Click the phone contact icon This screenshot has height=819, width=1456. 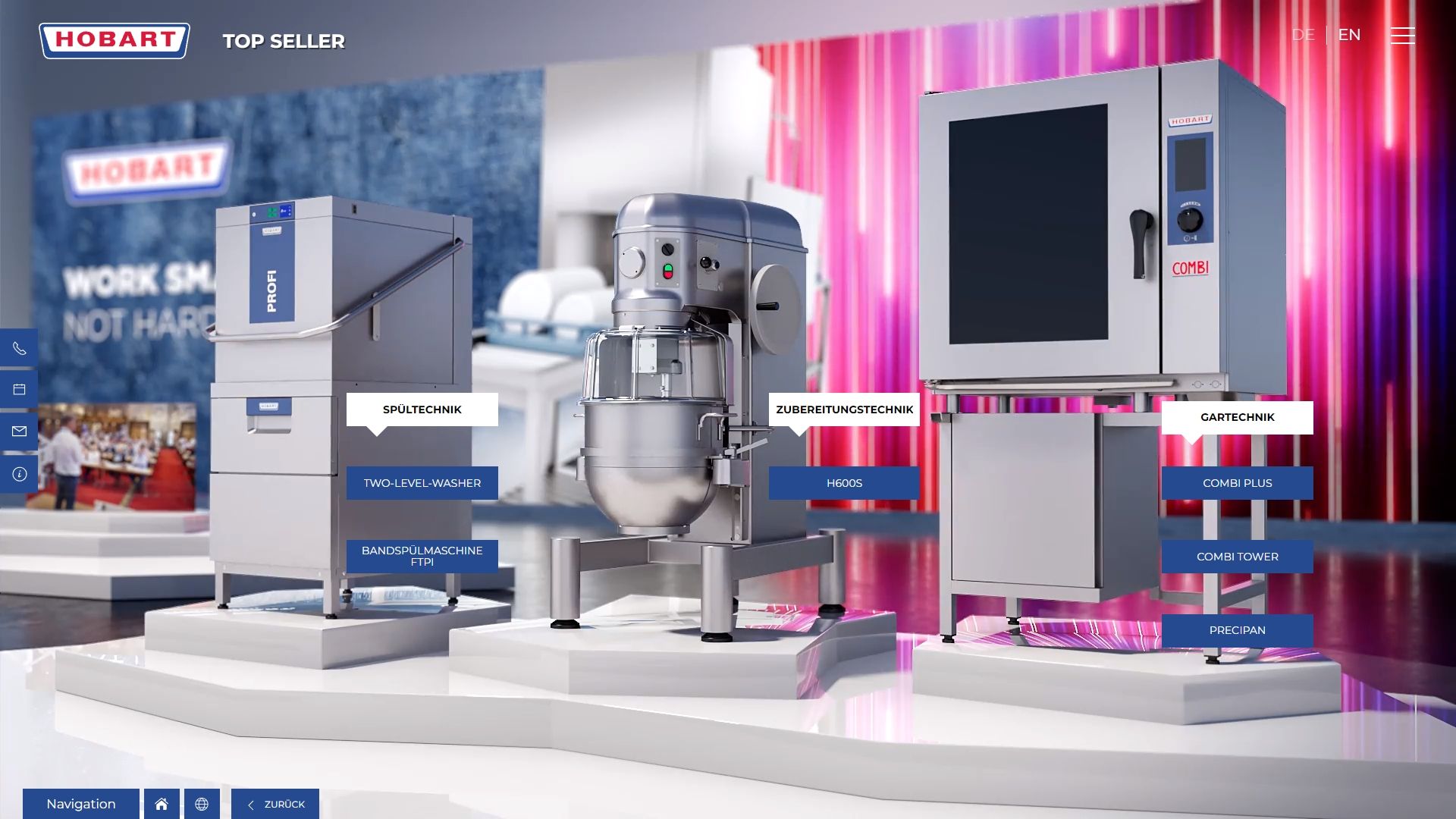coord(20,348)
